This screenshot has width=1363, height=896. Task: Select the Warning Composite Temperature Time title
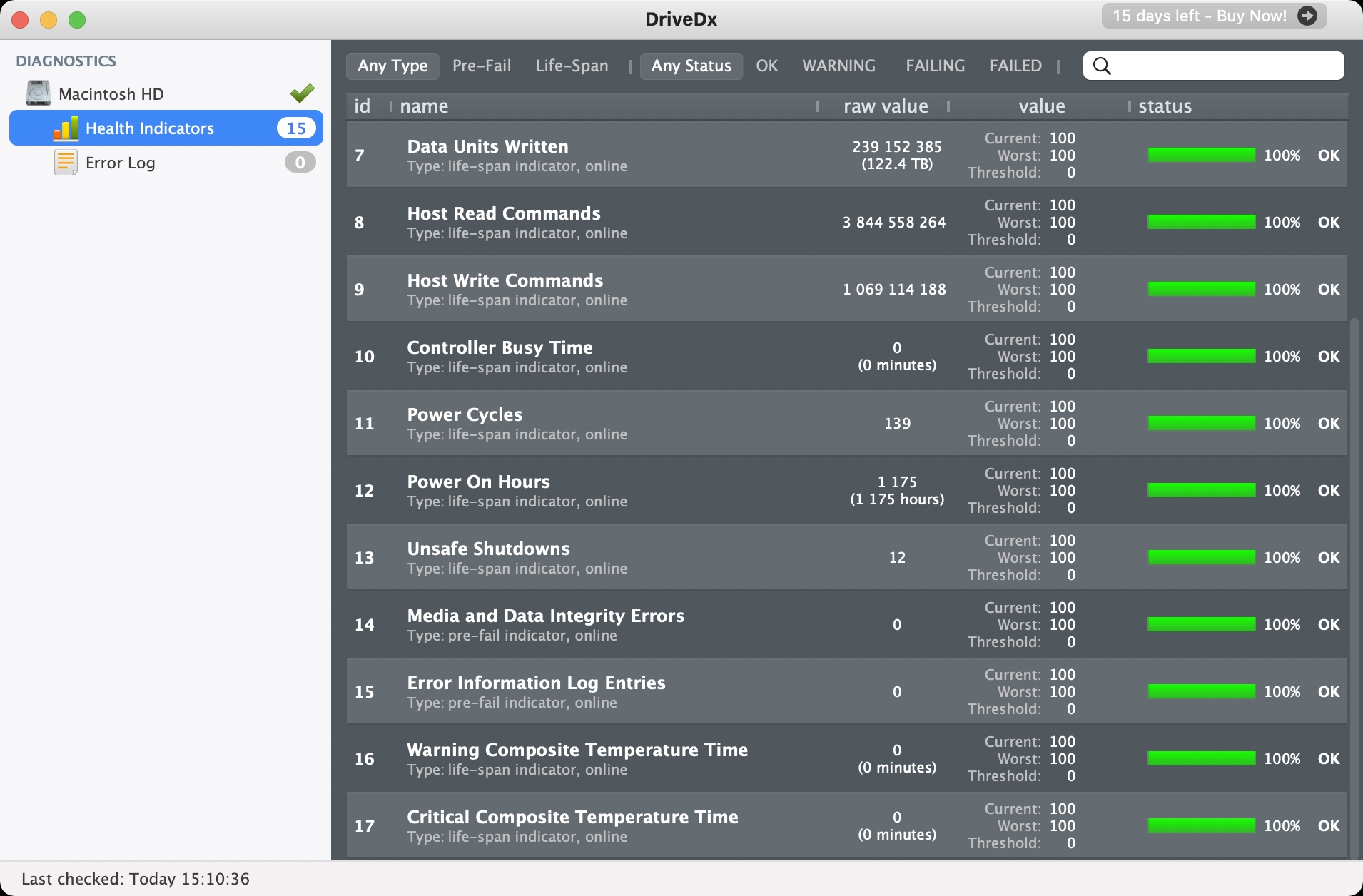(x=577, y=750)
